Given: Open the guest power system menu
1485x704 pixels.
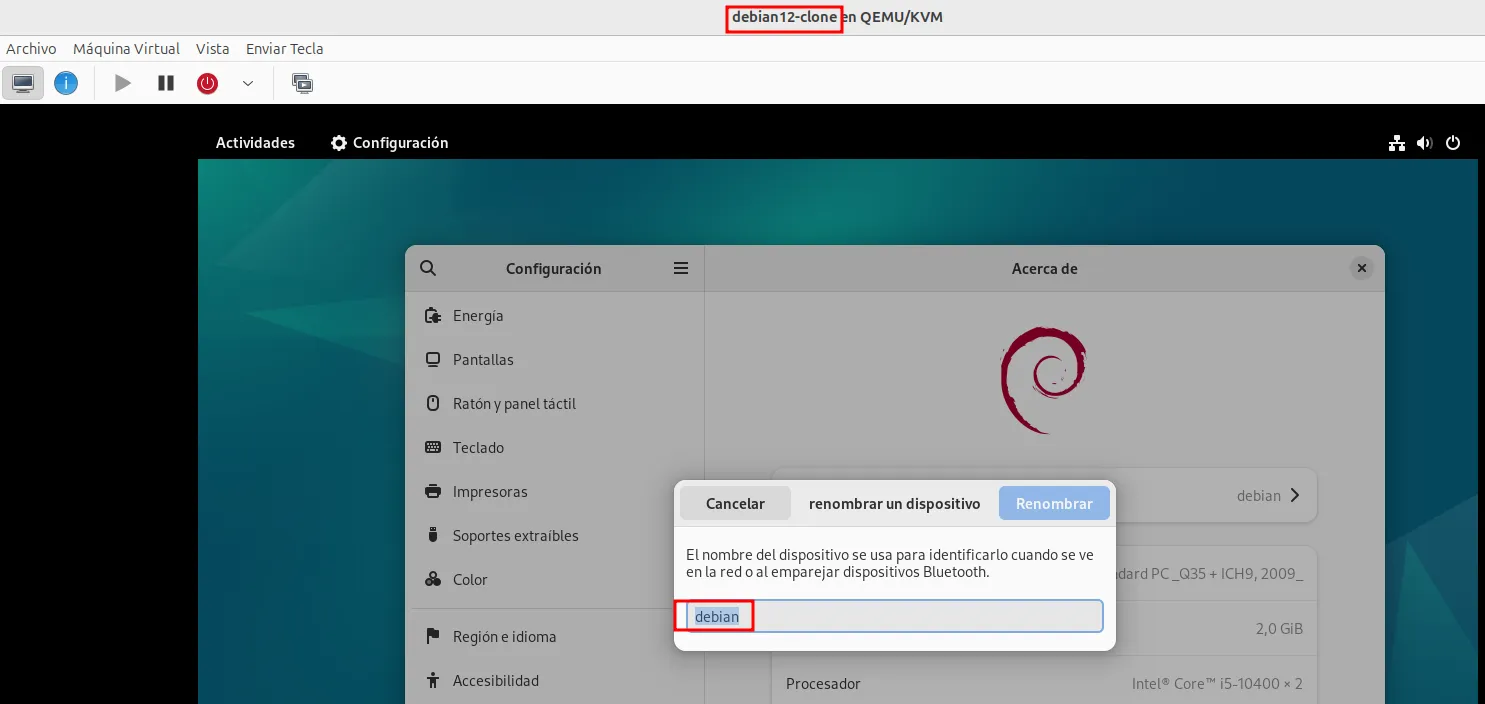Looking at the screenshot, I should click(1453, 143).
